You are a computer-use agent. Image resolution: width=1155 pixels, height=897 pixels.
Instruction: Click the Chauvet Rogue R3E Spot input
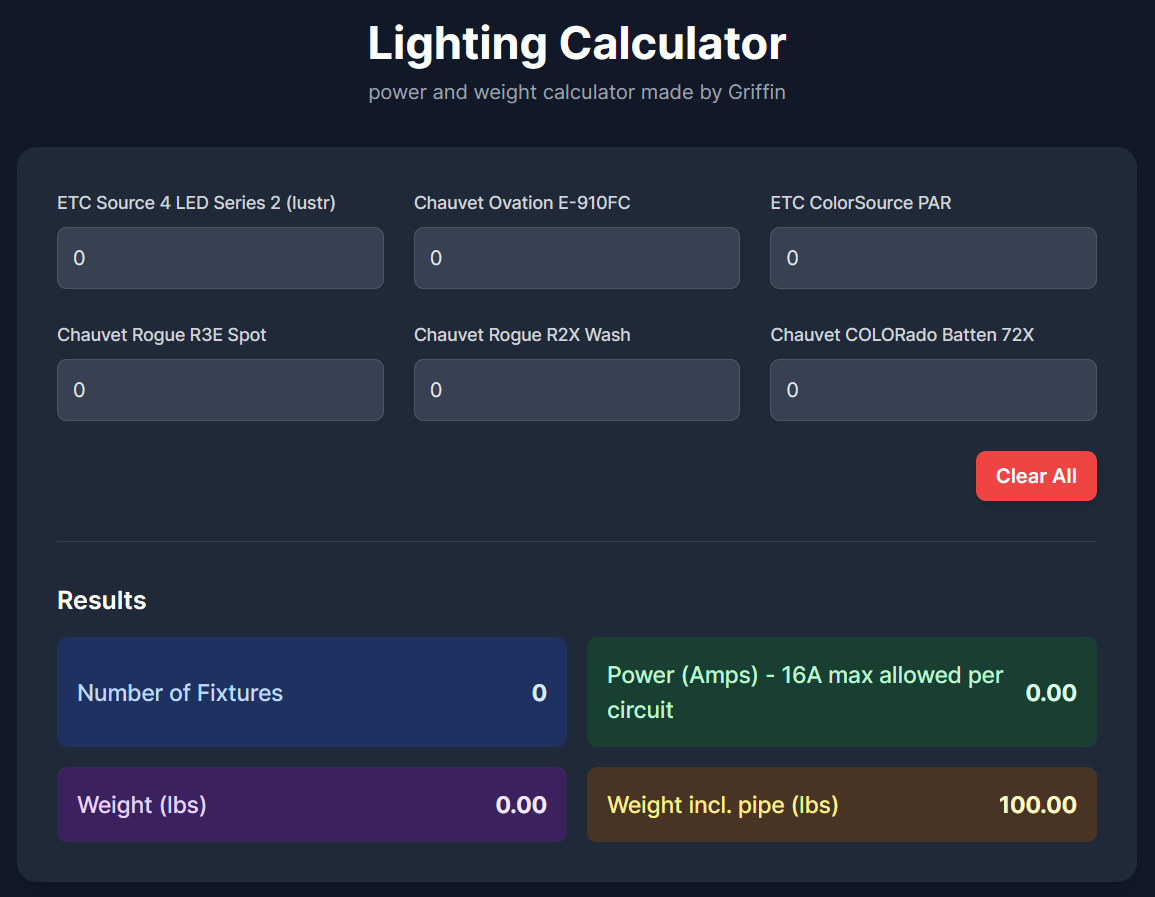pos(220,390)
